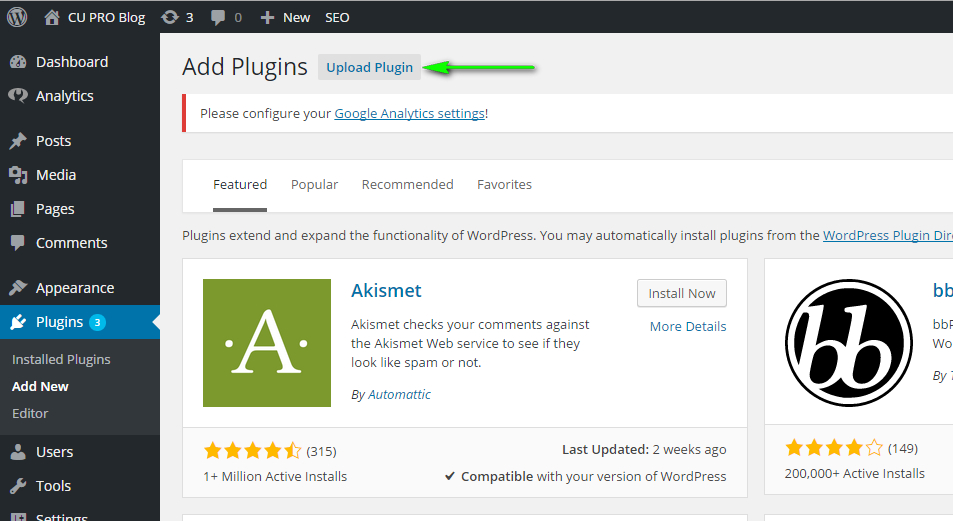Open the WordPress Plugin Directory link
This screenshot has width=953, height=521.
click(x=888, y=236)
